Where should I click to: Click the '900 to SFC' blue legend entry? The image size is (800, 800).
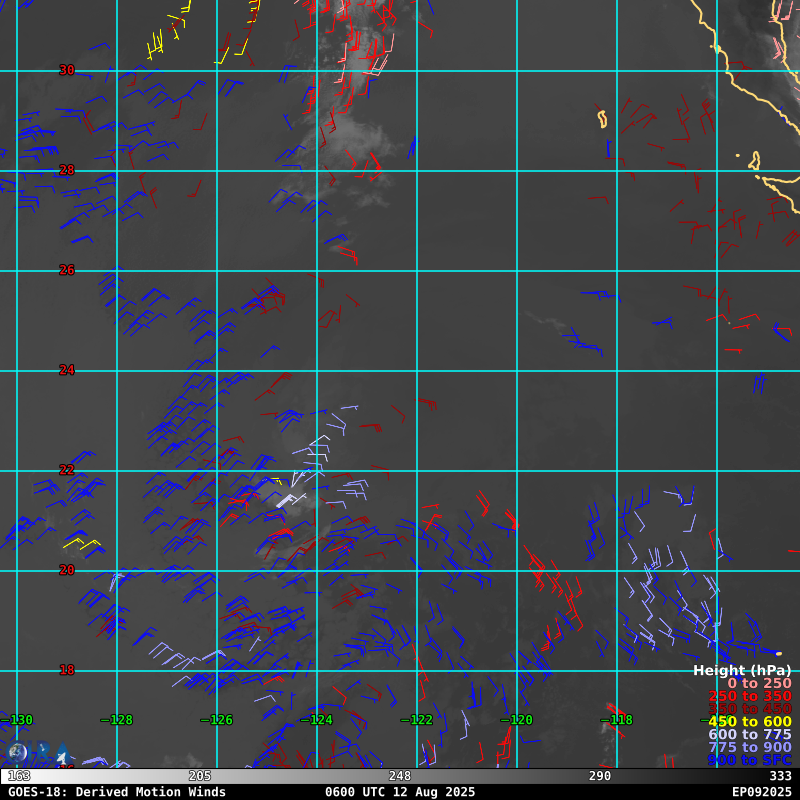(749, 761)
